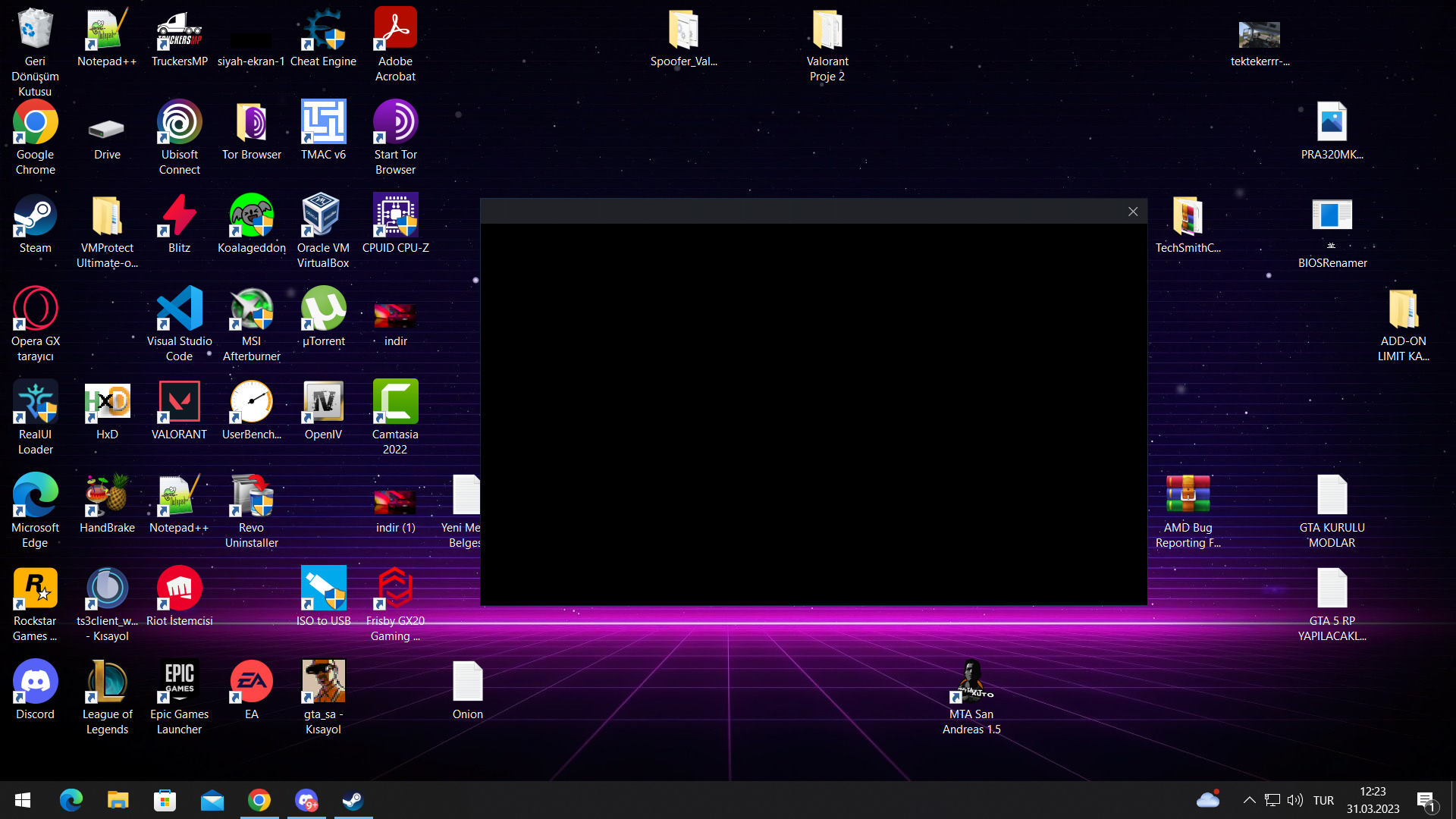This screenshot has width=1456, height=819.
Task: Open the Windows Start menu
Action: tap(23, 800)
